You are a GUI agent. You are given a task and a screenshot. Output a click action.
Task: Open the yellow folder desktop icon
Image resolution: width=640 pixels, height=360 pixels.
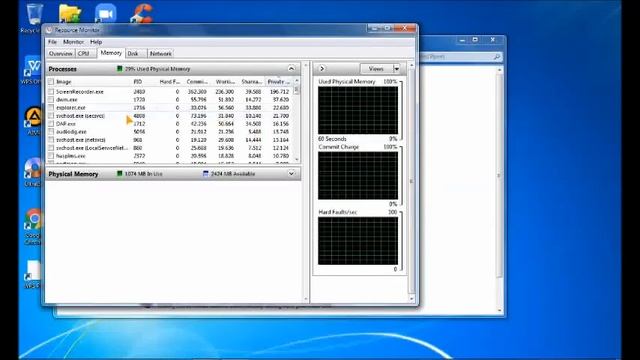pyautogui.click(x=70, y=13)
